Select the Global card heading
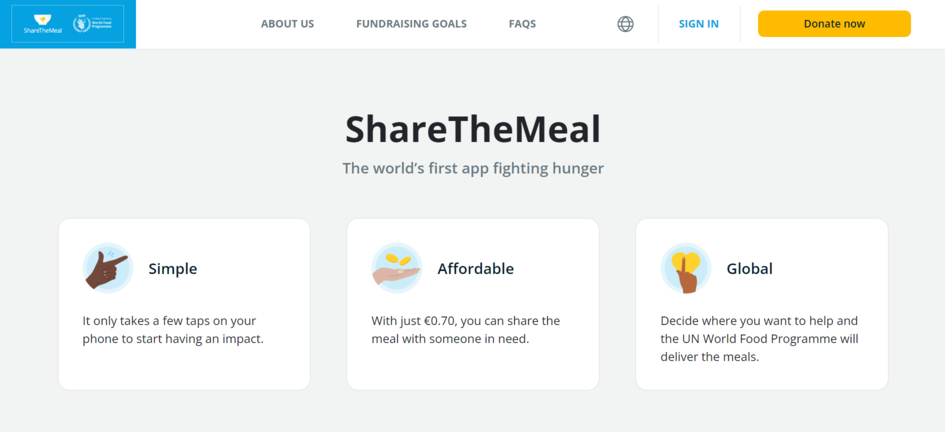Image resolution: width=945 pixels, height=432 pixels. tap(749, 268)
